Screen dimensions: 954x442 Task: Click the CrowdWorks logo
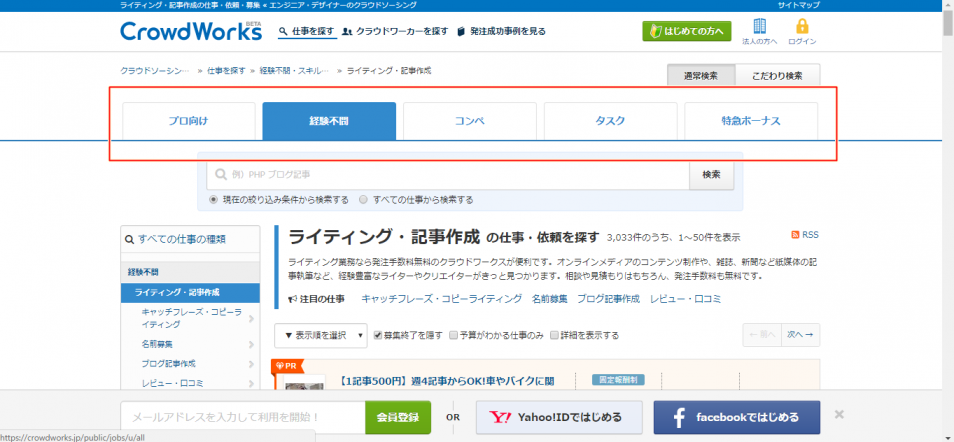[x=191, y=31]
